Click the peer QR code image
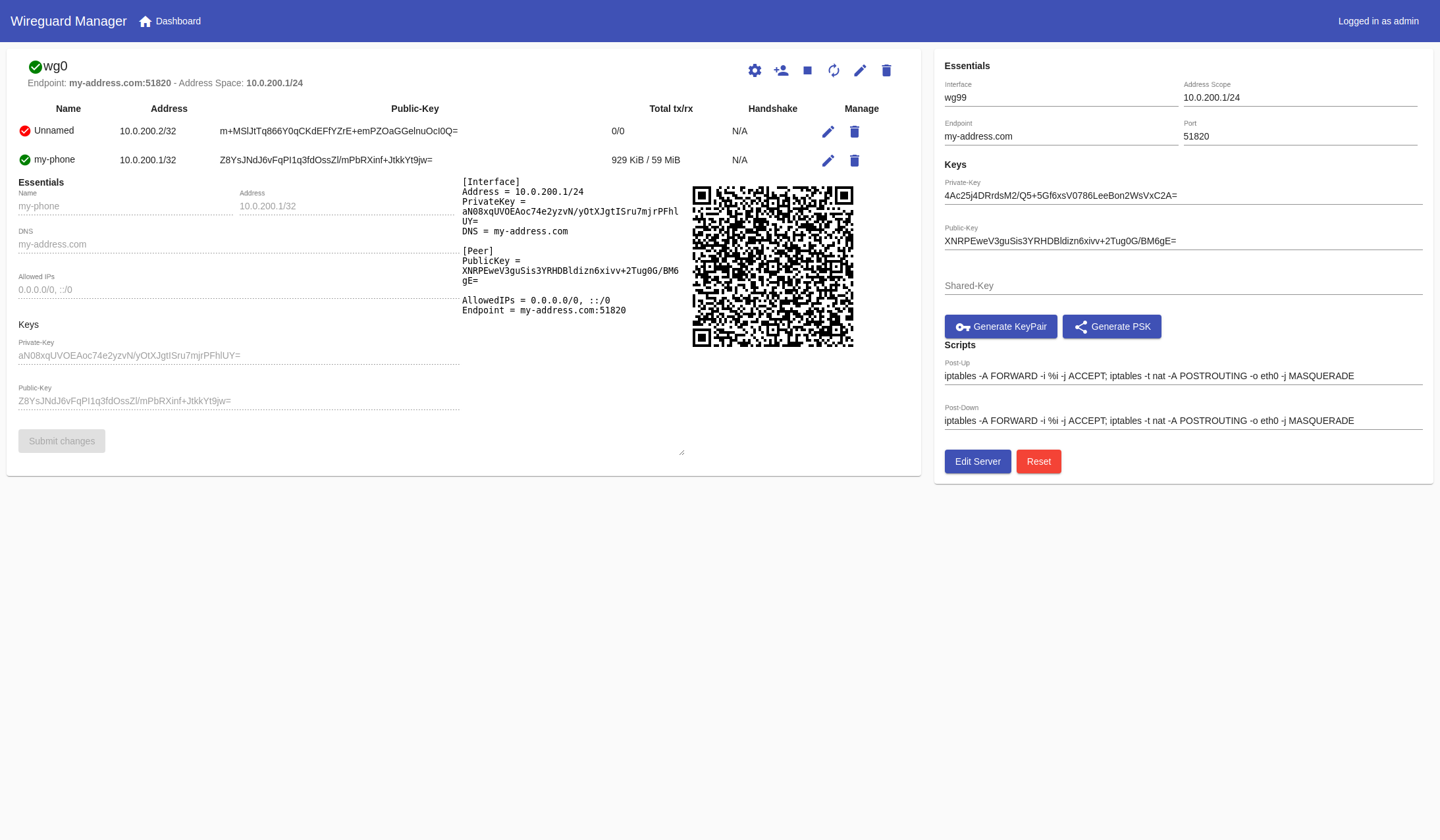 (x=772, y=266)
